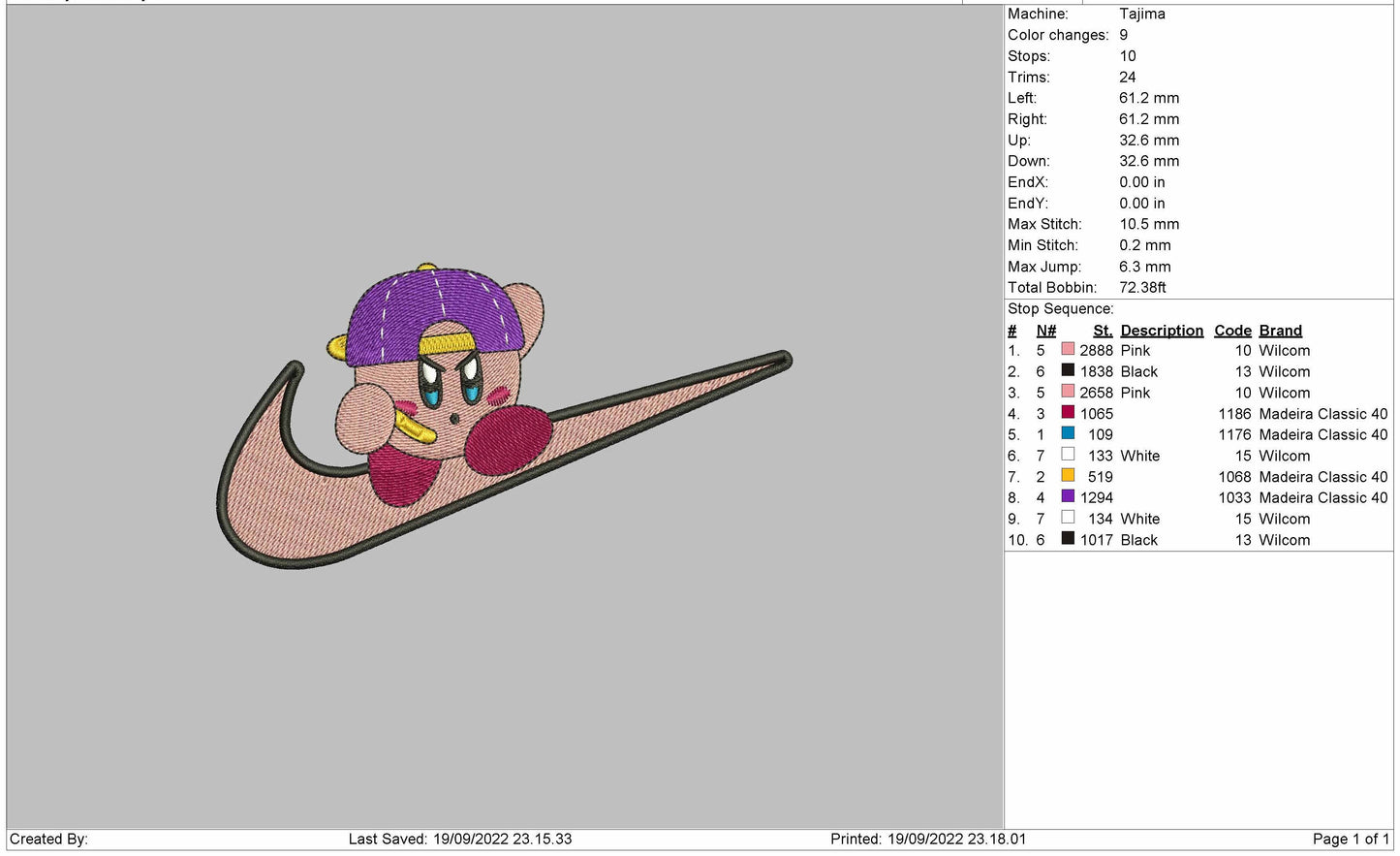The height and width of the screenshot is (856, 1400).
Task: Pick the yellow swatch beside stitch count 519
Action: (x=1068, y=476)
